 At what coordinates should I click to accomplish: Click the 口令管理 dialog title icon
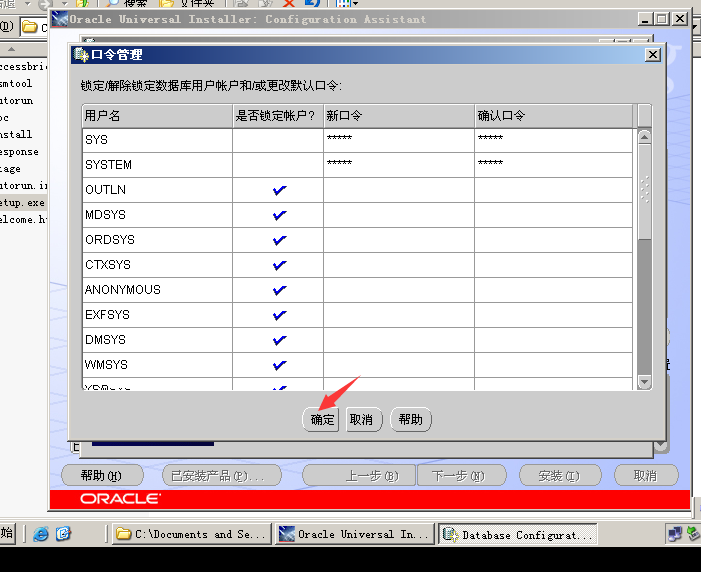[81, 55]
